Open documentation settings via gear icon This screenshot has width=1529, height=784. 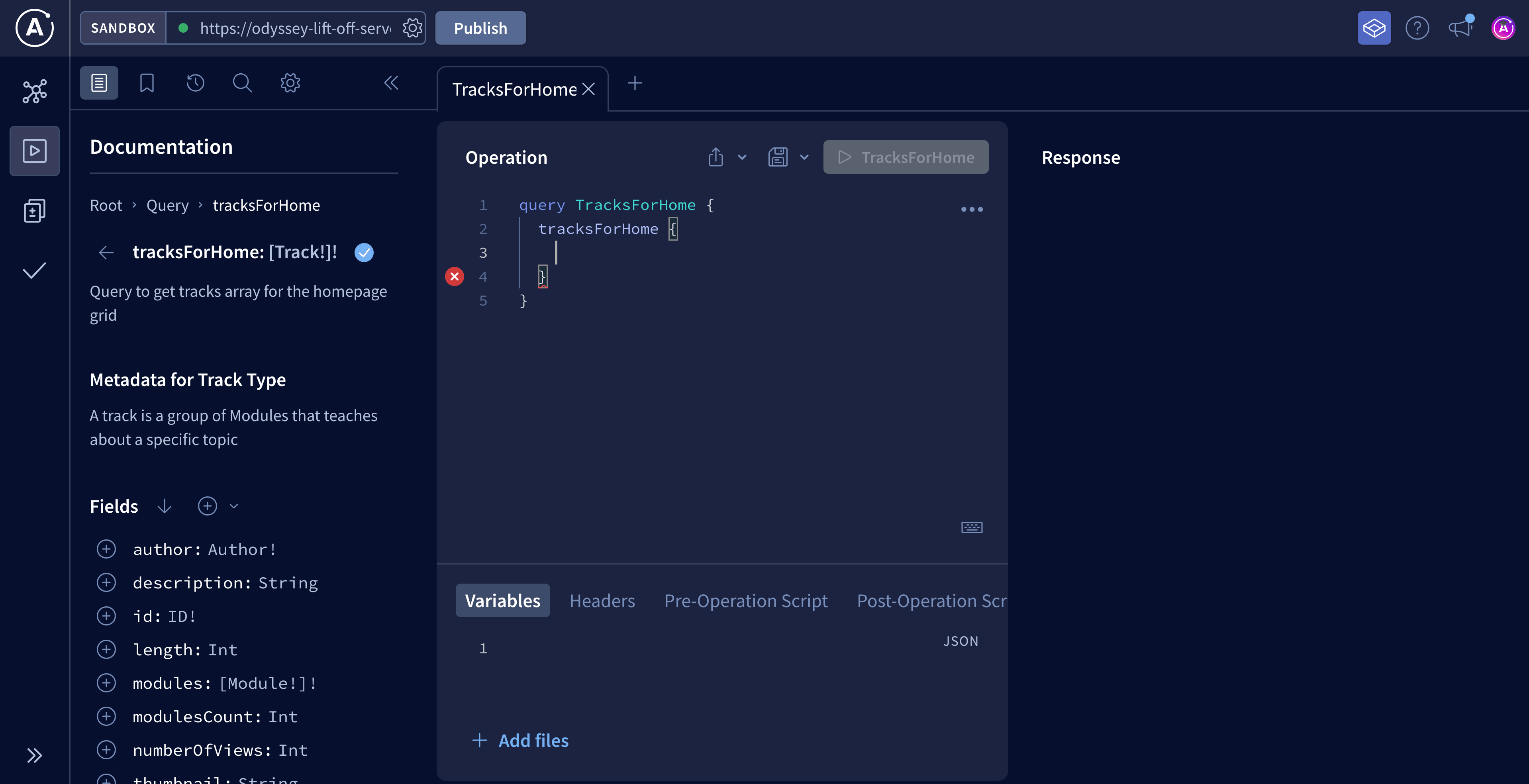coord(290,83)
